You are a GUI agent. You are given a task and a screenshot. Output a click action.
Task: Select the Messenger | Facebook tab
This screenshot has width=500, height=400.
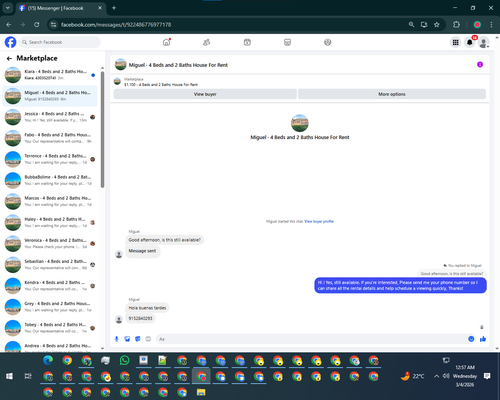point(60,8)
